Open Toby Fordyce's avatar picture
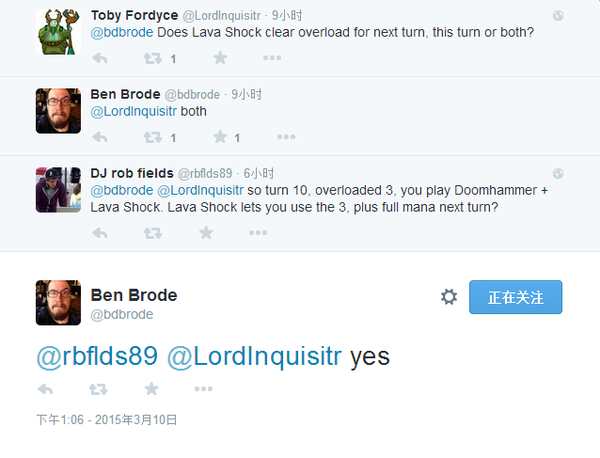The image size is (600, 458). click(x=58, y=31)
